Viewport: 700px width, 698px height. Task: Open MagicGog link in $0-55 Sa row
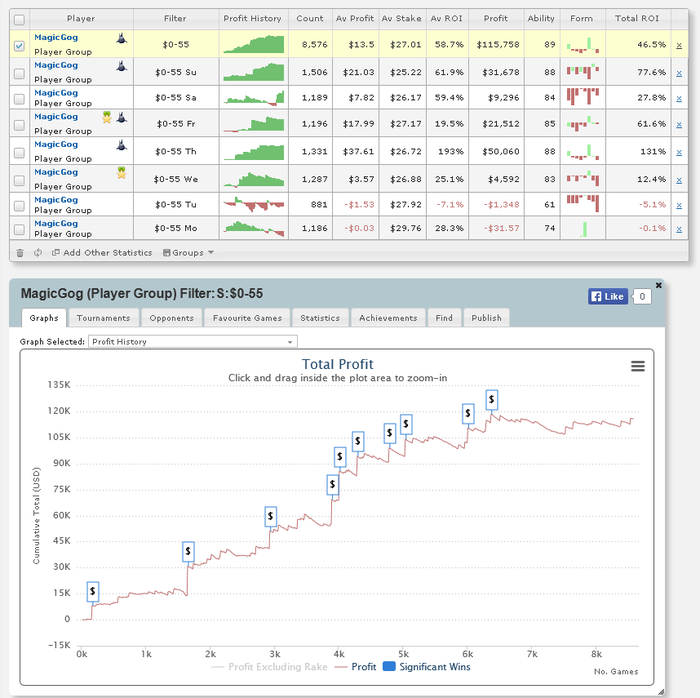coord(56,93)
